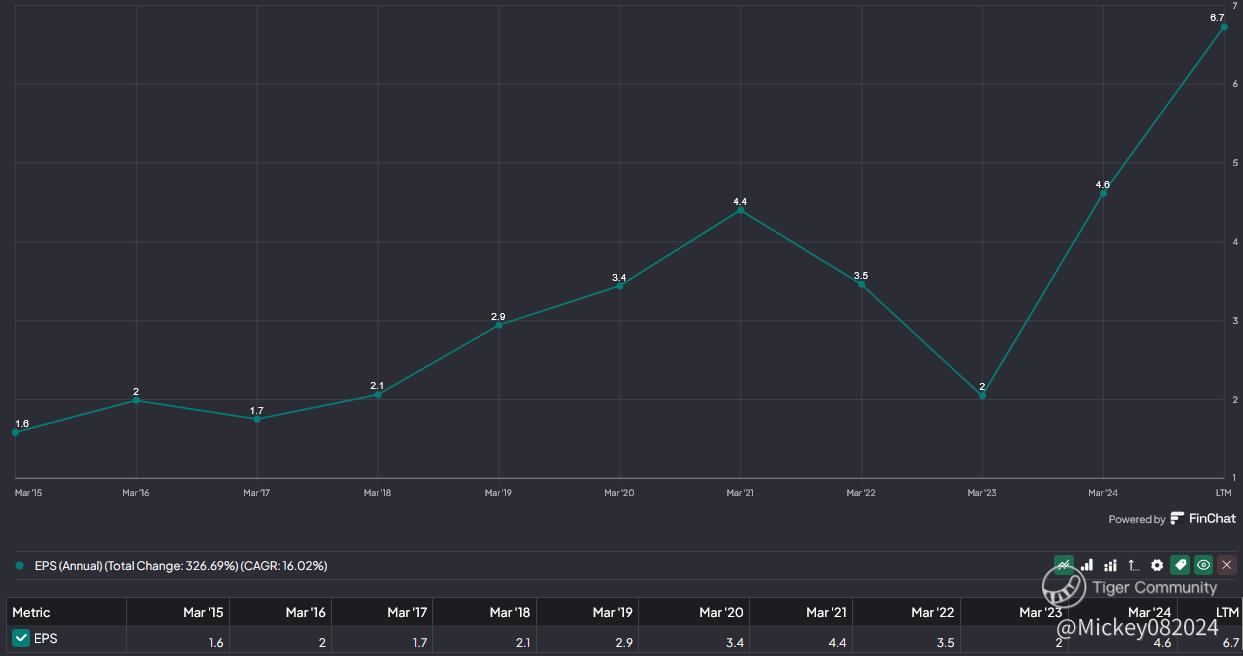Click the EPS (Annual) legend label
Image resolution: width=1243 pixels, height=656 pixels.
pos(181,565)
